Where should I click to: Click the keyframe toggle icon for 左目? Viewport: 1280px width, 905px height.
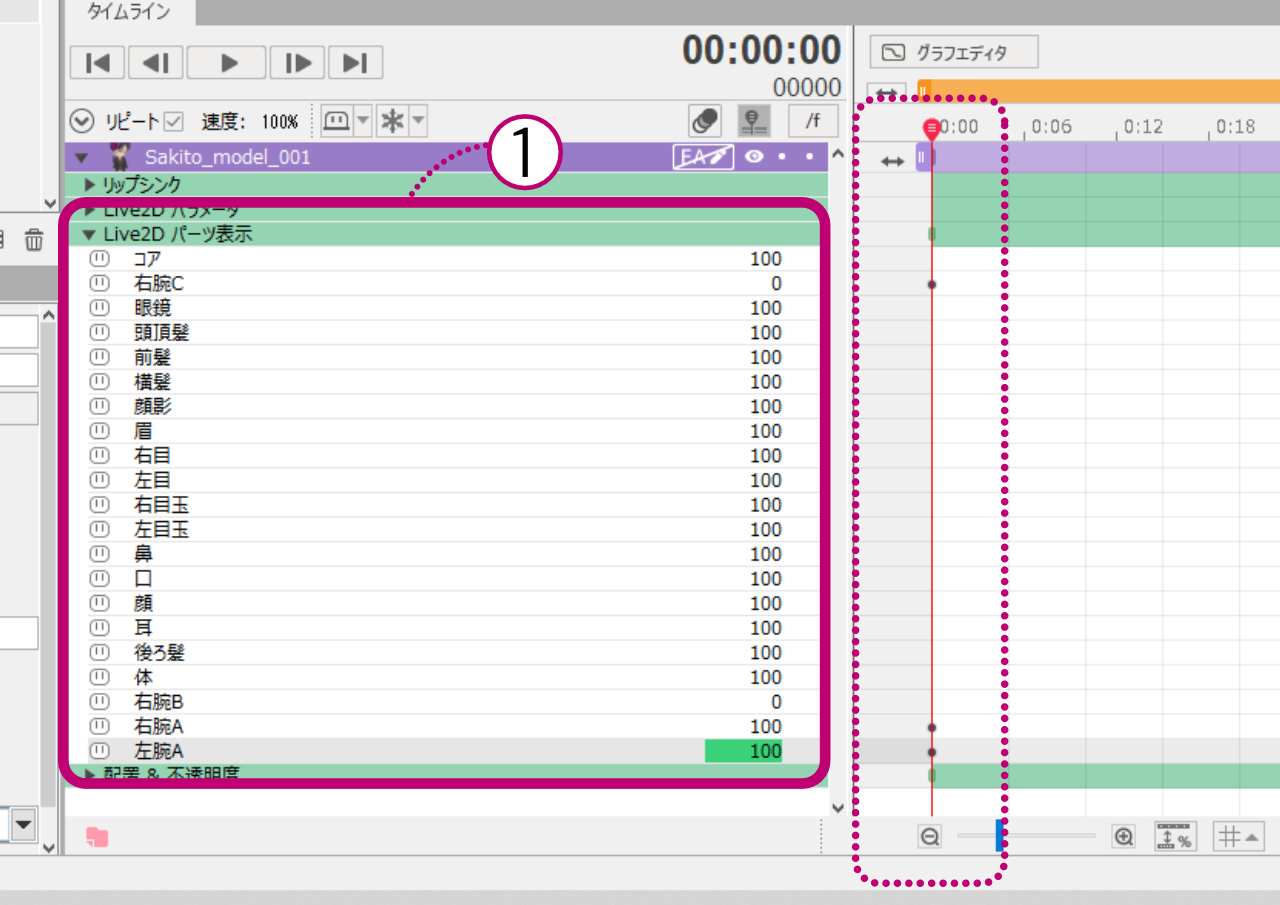[99, 480]
